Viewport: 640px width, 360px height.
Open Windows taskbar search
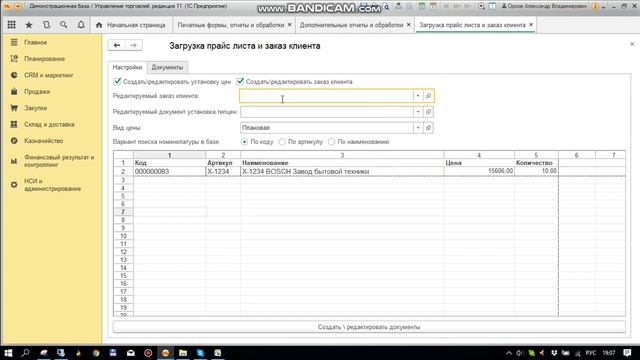click(x=26, y=353)
